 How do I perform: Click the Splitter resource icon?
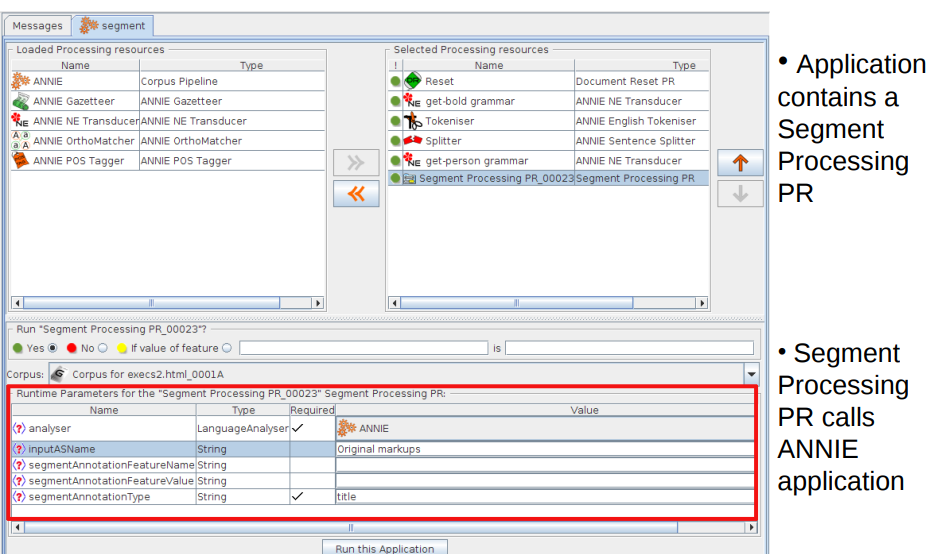[412, 141]
